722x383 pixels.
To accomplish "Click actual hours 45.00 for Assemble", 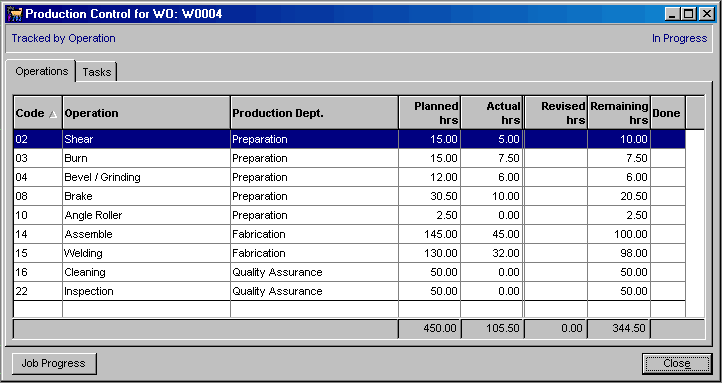I will coord(492,234).
